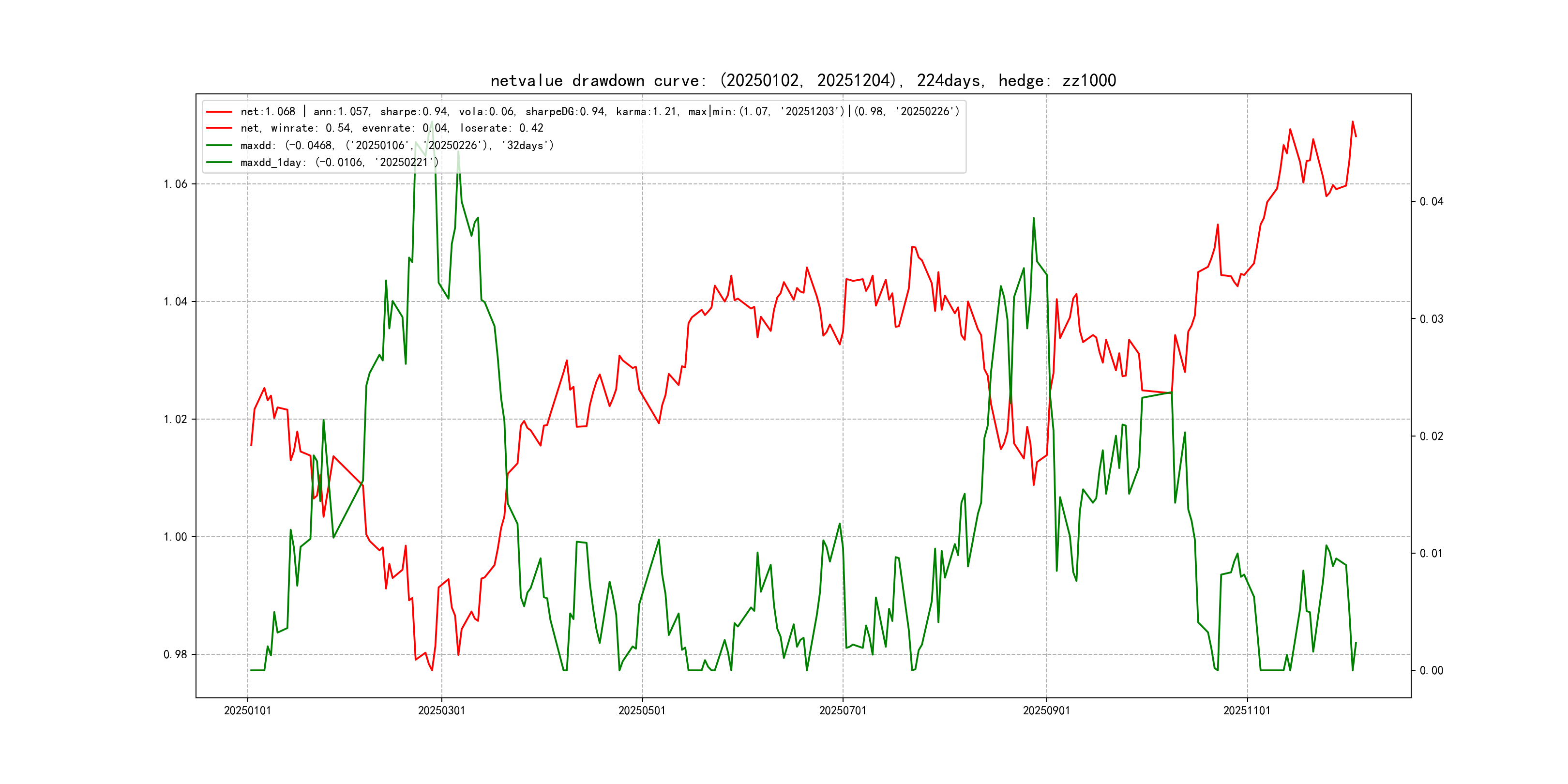
Task: Click the 20251101 x-axis tick label
Action: (x=1247, y=711)
